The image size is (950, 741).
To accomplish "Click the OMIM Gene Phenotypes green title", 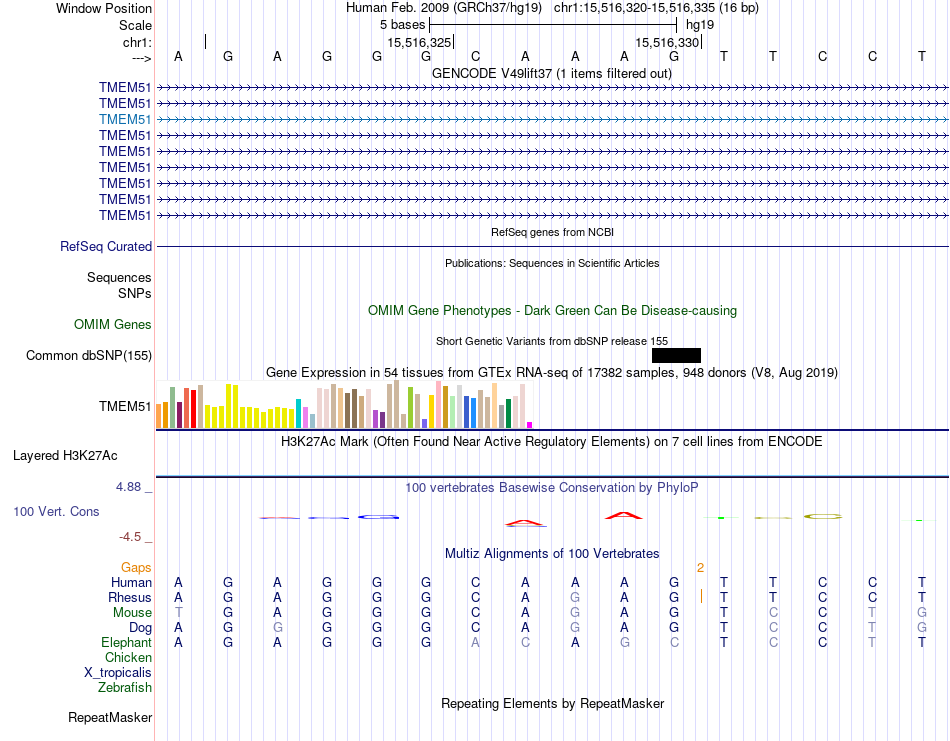I will tap(552, 310).
